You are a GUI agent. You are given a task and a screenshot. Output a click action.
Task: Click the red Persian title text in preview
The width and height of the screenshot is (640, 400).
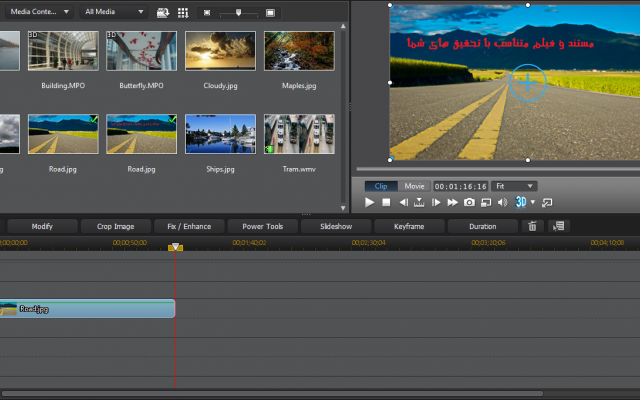click(500, 42)
